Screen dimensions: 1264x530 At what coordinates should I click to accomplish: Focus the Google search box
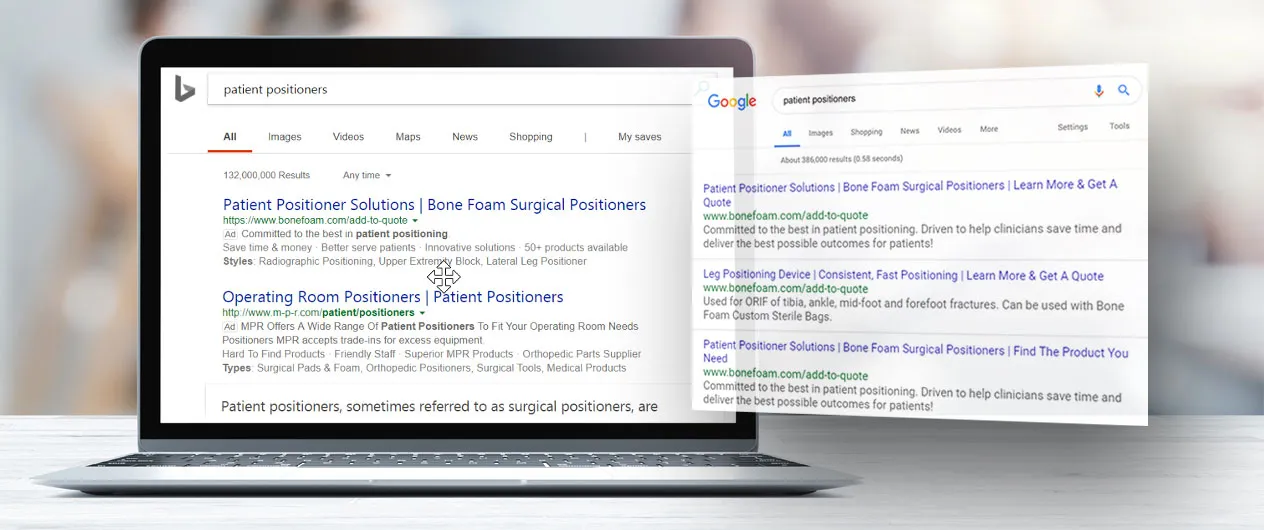(955, 94)
